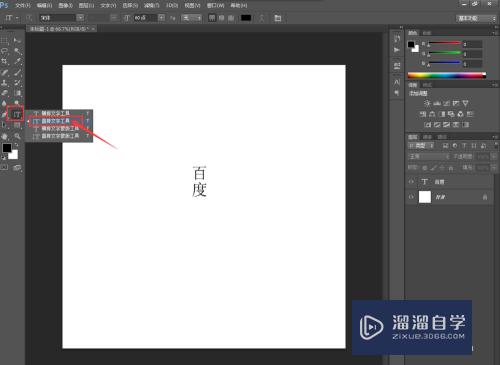Viewport: 500px width, 365px height.
Task: Click the Warp Text icon in options bar
Action: pyautogui.click(x=262, y=18)
